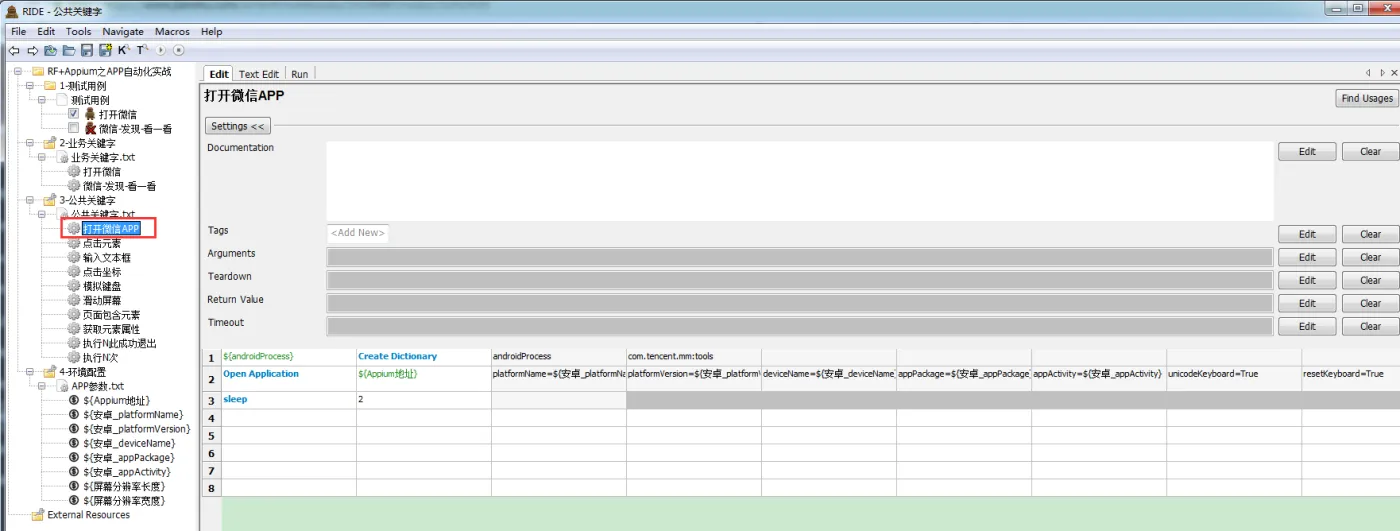Viewport: 1400px width, 531px height.
Task: Click the Open Test Suite toolbar icon
Action: [x=50, y=50]
